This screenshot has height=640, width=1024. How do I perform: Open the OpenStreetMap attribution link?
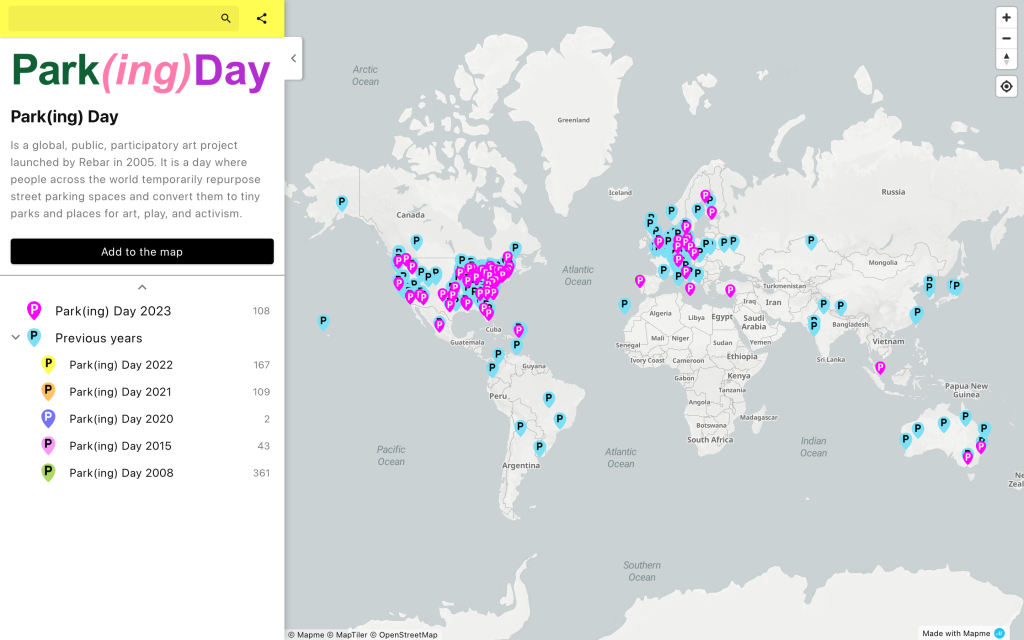[x=404, y=635]
